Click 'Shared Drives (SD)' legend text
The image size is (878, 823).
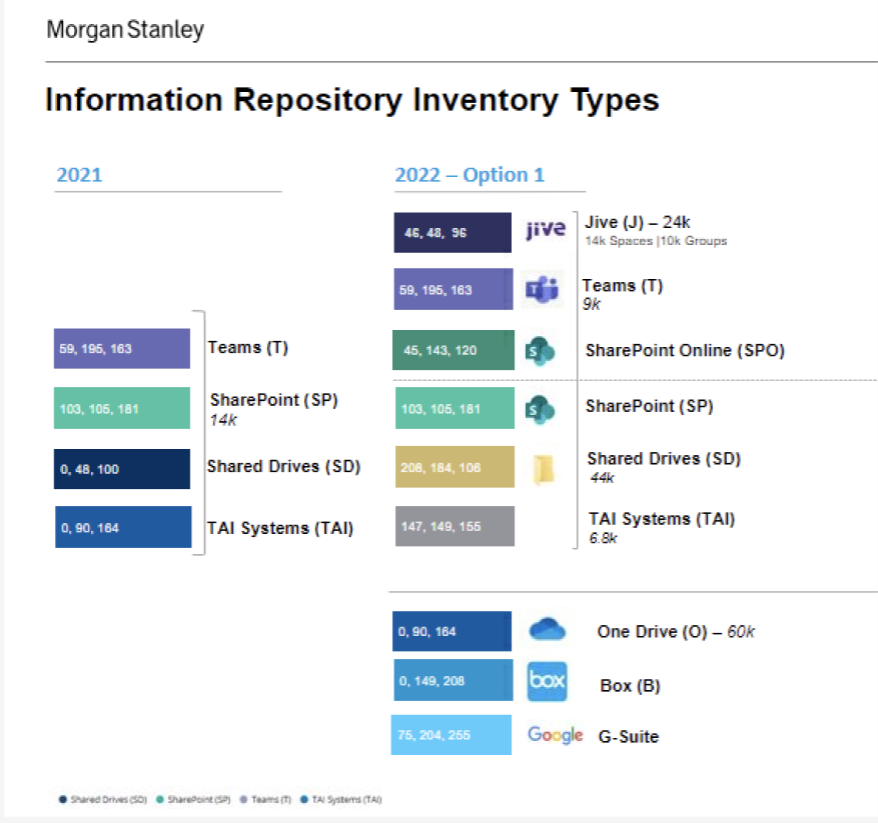[109, 799]
